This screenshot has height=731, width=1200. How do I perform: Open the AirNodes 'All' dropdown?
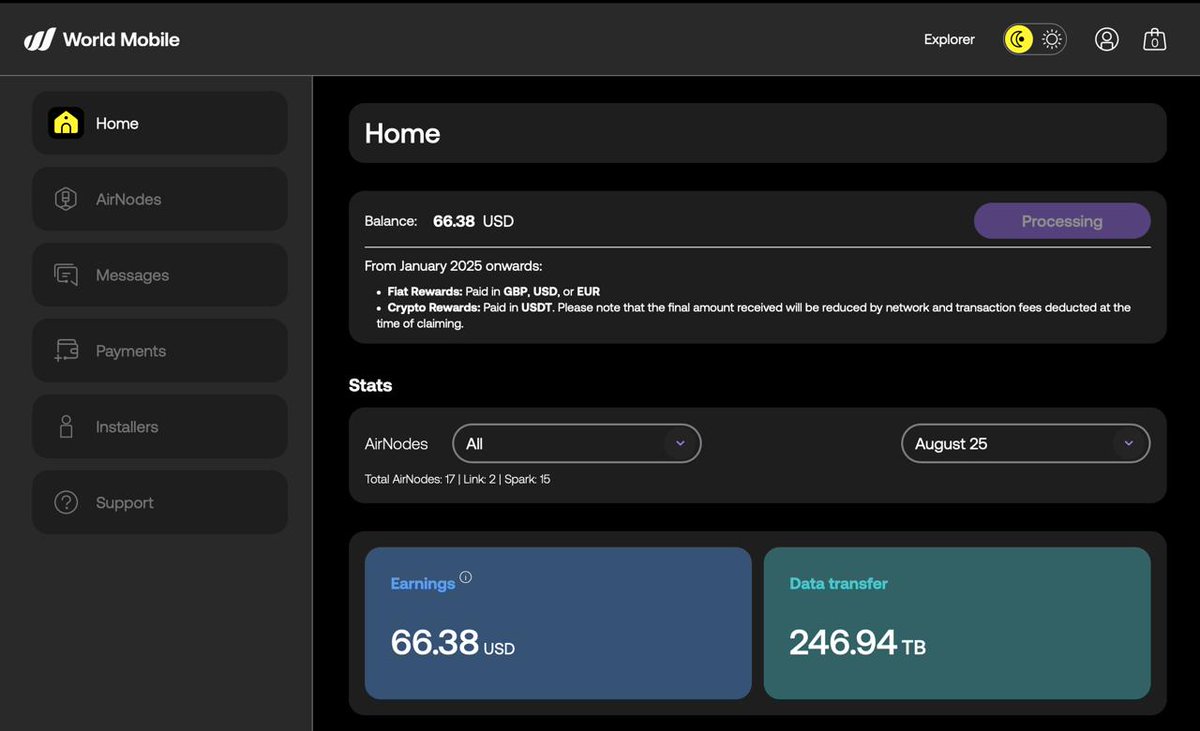577,444
